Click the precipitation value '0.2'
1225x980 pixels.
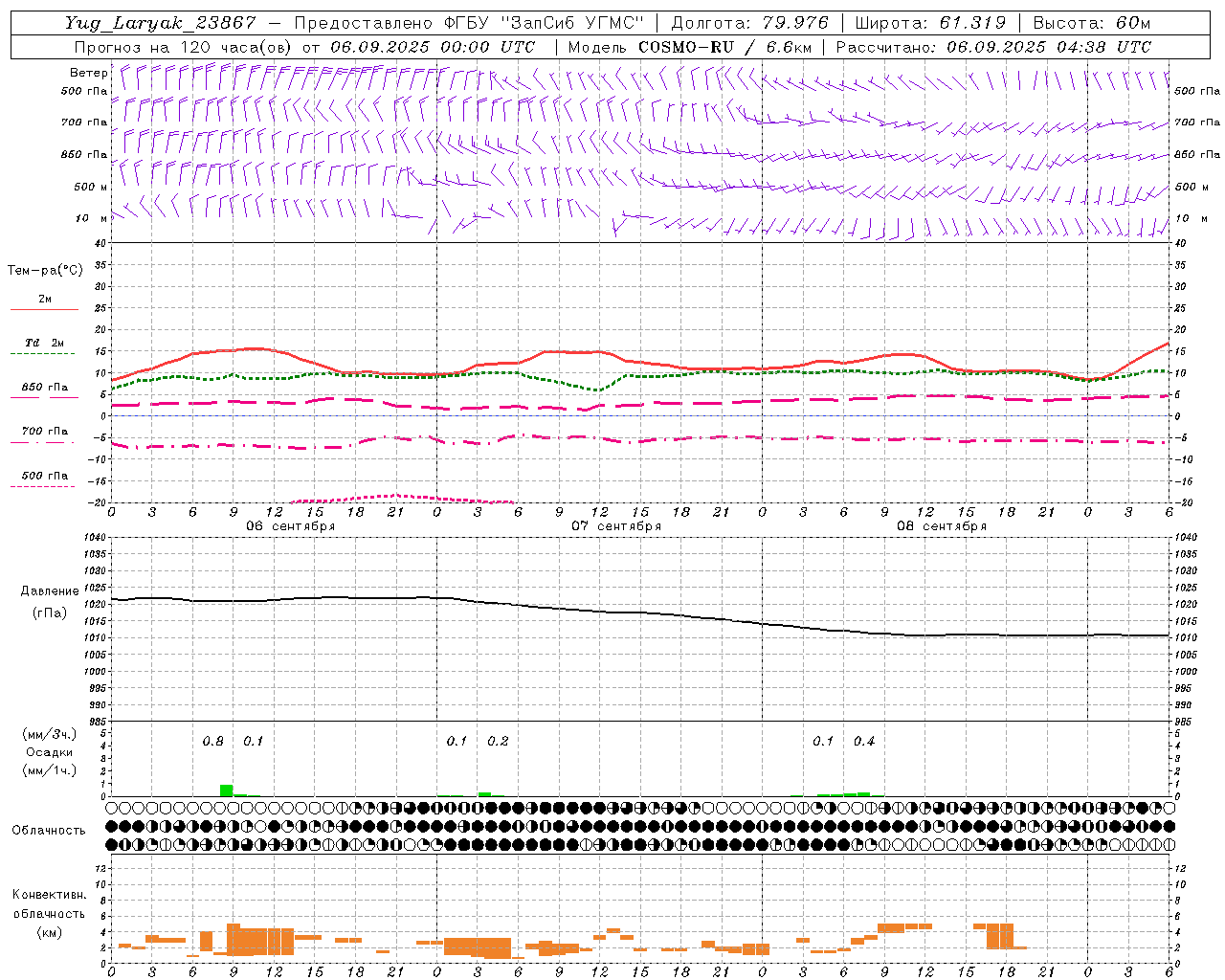pyautogui.click(x=498, y=742)
